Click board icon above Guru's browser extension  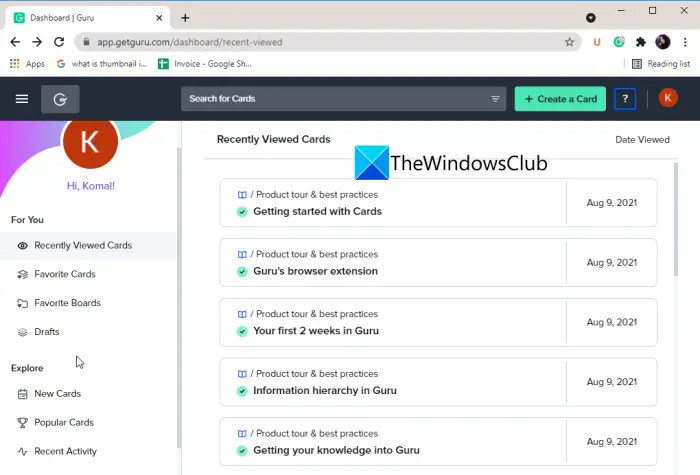tap(242, 254)
